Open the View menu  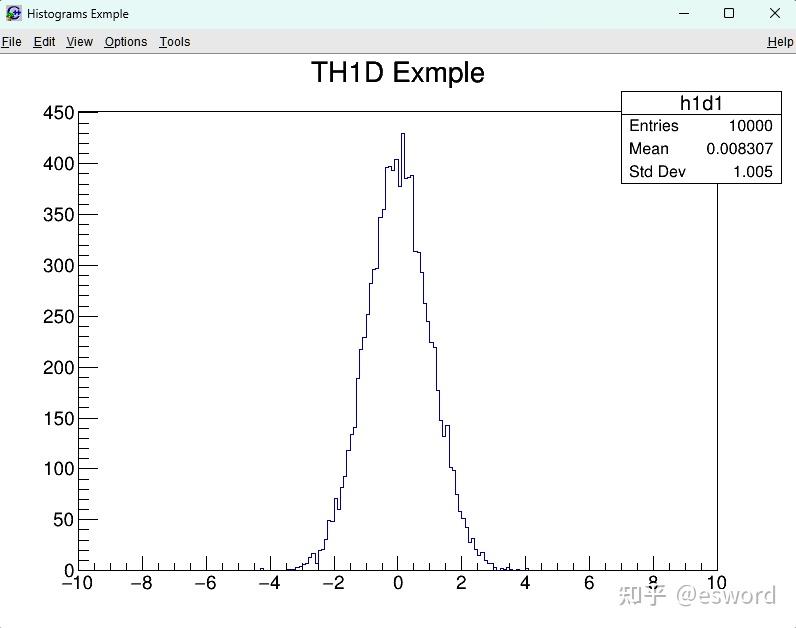(79, 42)
